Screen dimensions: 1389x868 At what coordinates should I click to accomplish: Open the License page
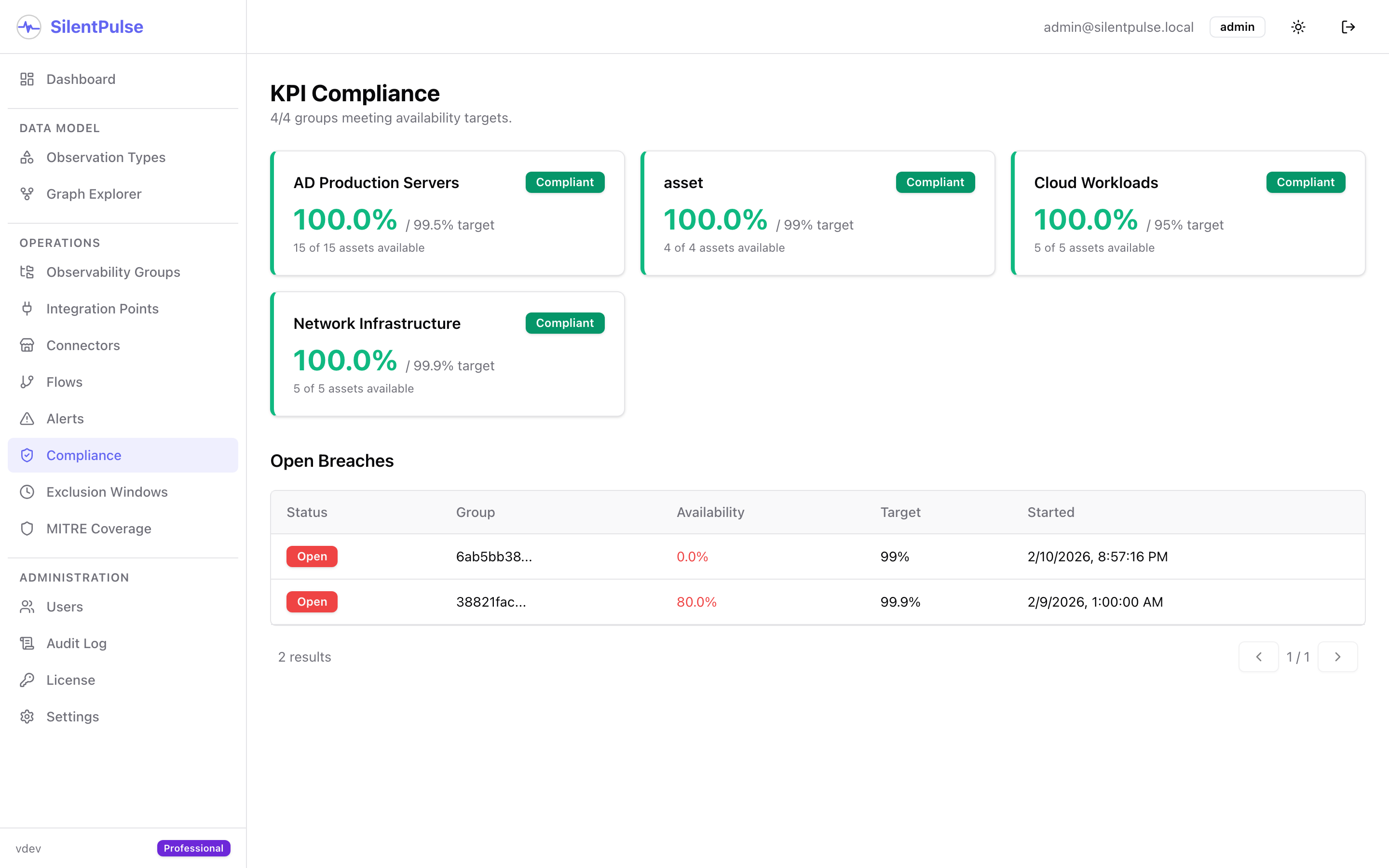pyautogui.click(x=123, y=680)
